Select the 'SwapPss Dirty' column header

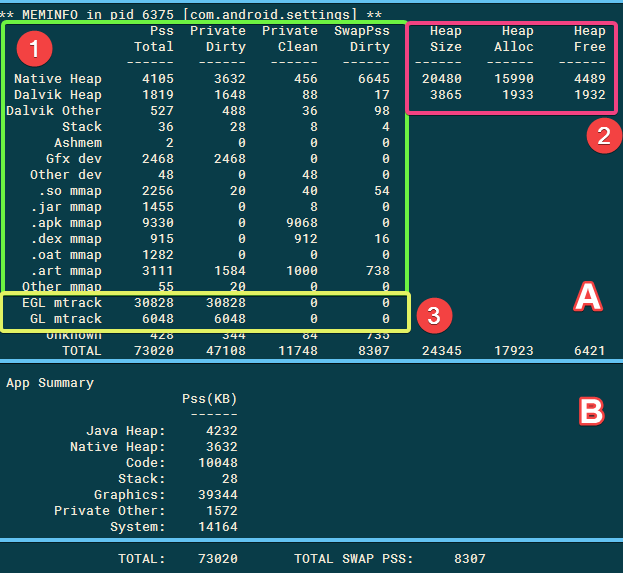(x=362, y=39)
